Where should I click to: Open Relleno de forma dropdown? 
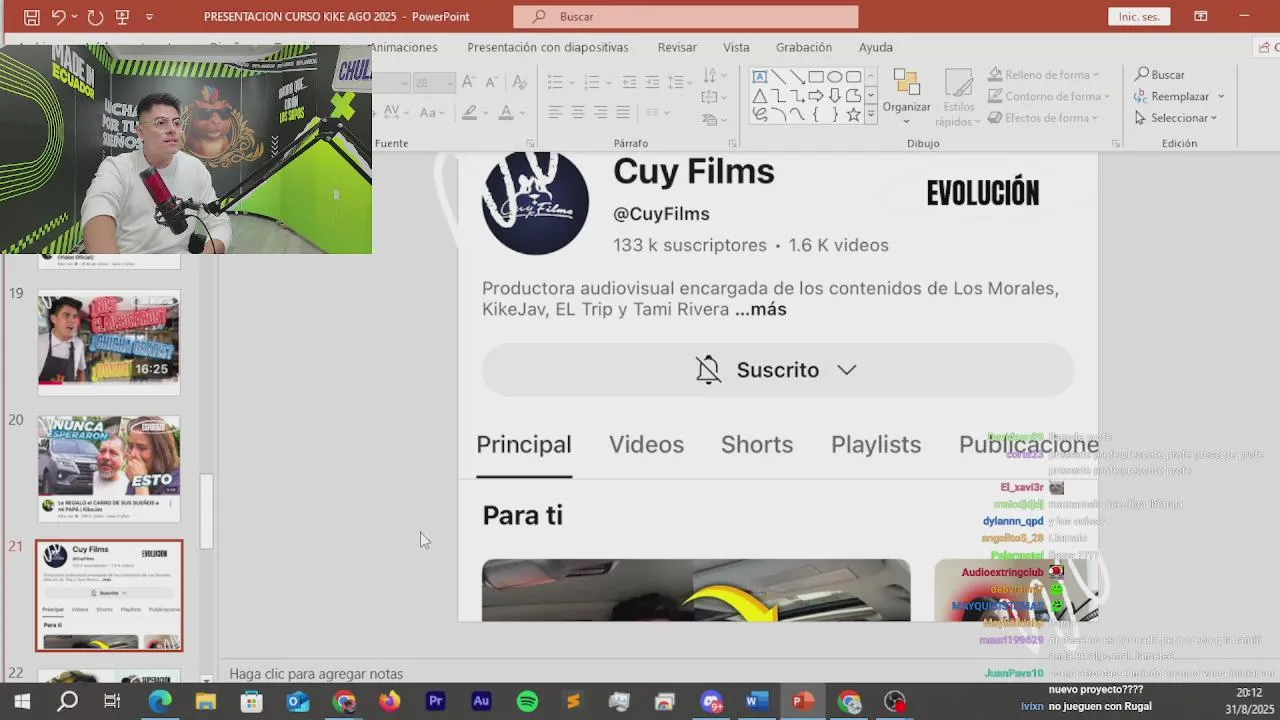[x=1044, y=75]
